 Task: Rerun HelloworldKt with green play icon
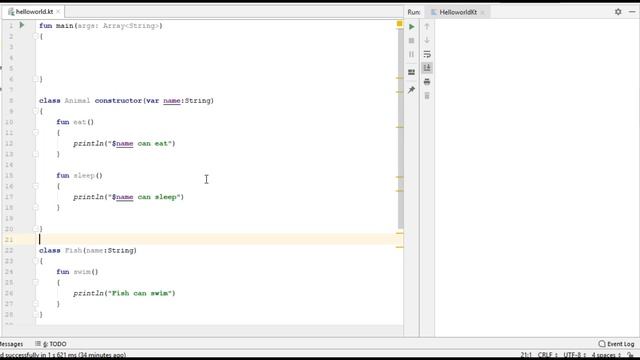(411, 27)
